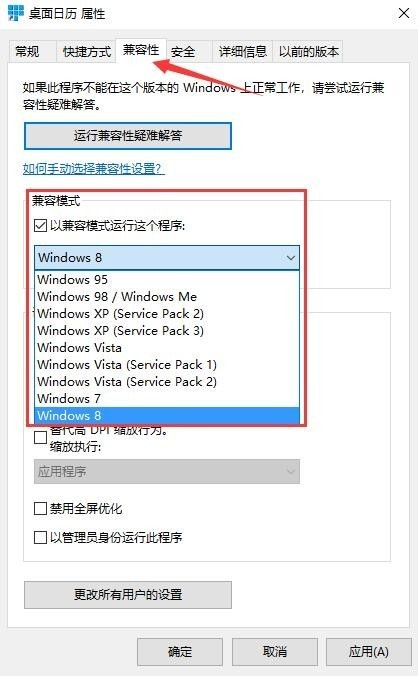Choose Windows 7 from the list
418x676 pixels.
point(167,398)
